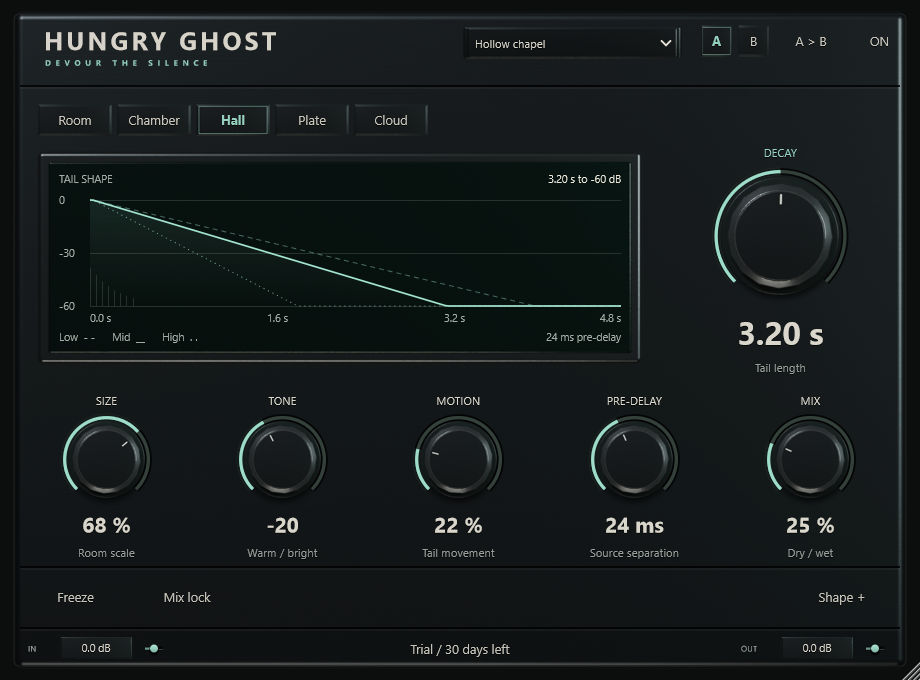
Task: Open the Hollow chapel preset dropdown
Action: pyautogui.click(x=572, y=43)
